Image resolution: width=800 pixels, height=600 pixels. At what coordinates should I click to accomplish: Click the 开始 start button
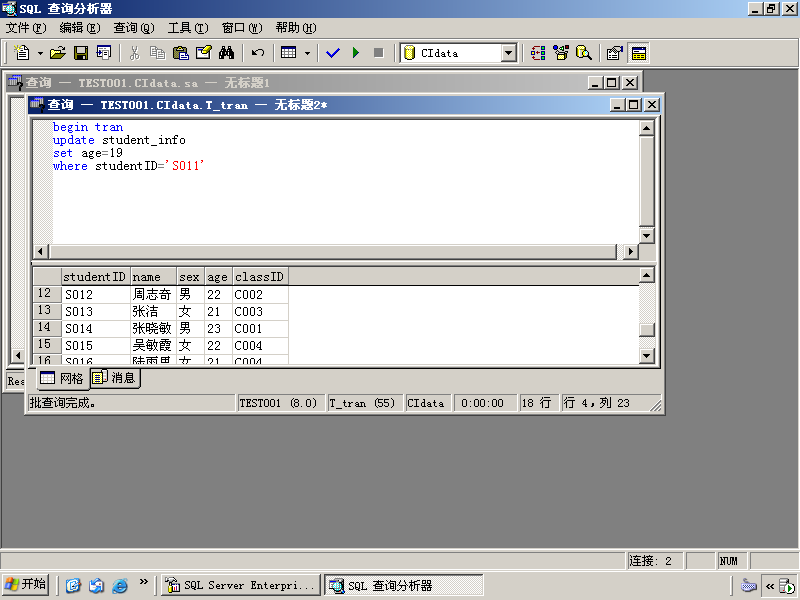(26, 585)
